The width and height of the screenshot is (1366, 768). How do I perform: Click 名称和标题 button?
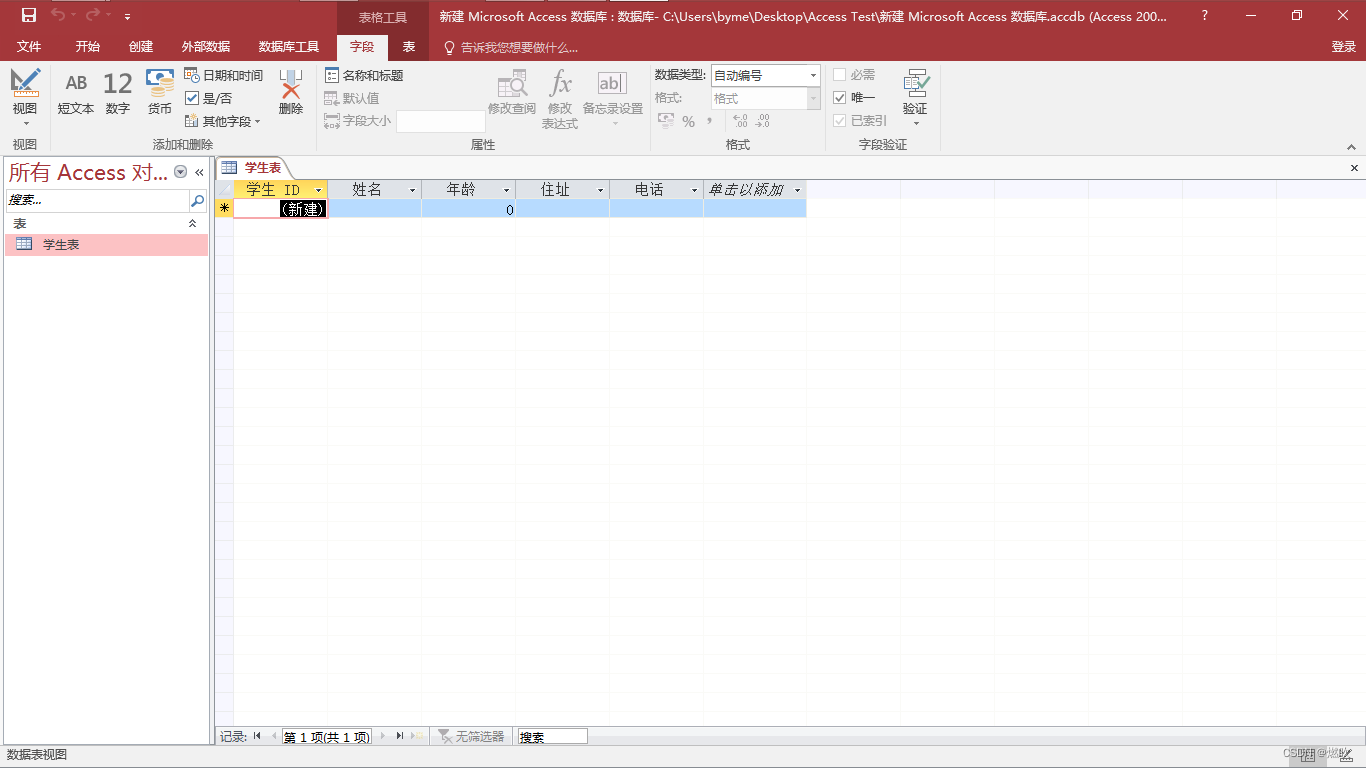(364, 76)
